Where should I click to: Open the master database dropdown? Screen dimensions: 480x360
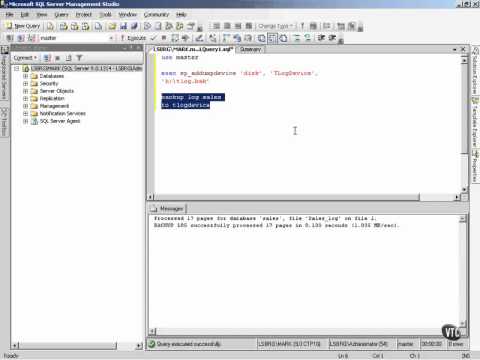tap(111, 38)
